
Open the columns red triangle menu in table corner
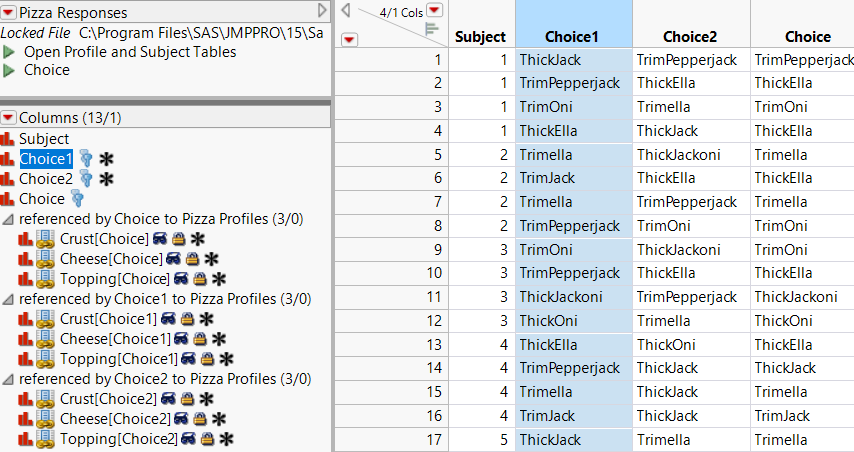click(x=433, y=10)
